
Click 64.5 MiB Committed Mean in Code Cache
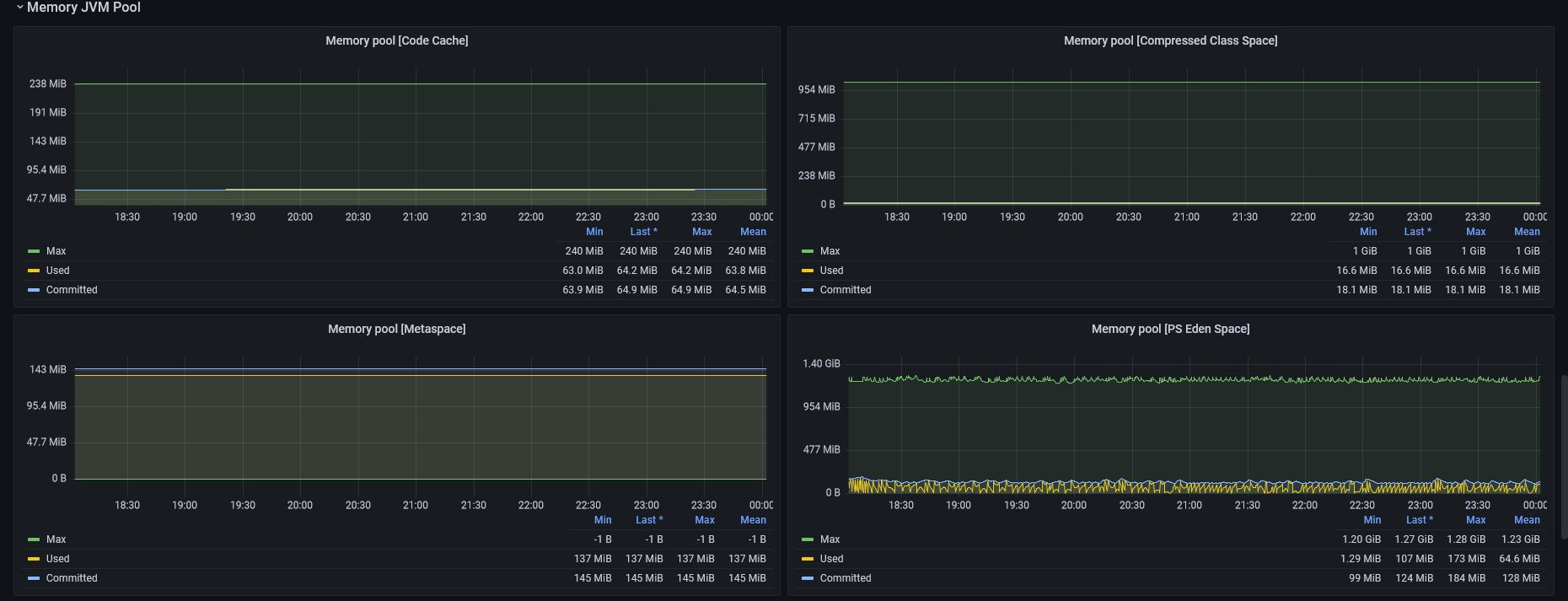point(745,290)
